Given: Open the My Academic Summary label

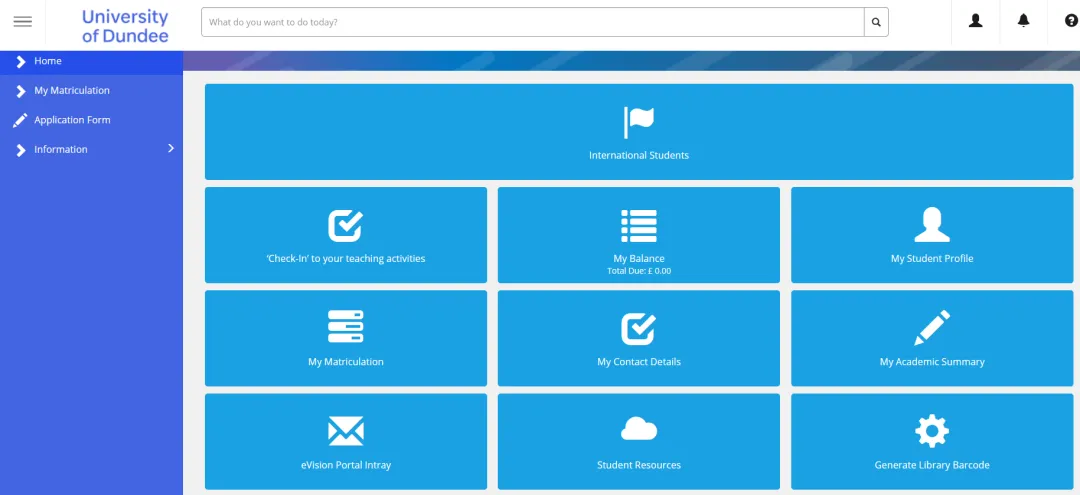Looking at the screenshot, I should [932, 362].
